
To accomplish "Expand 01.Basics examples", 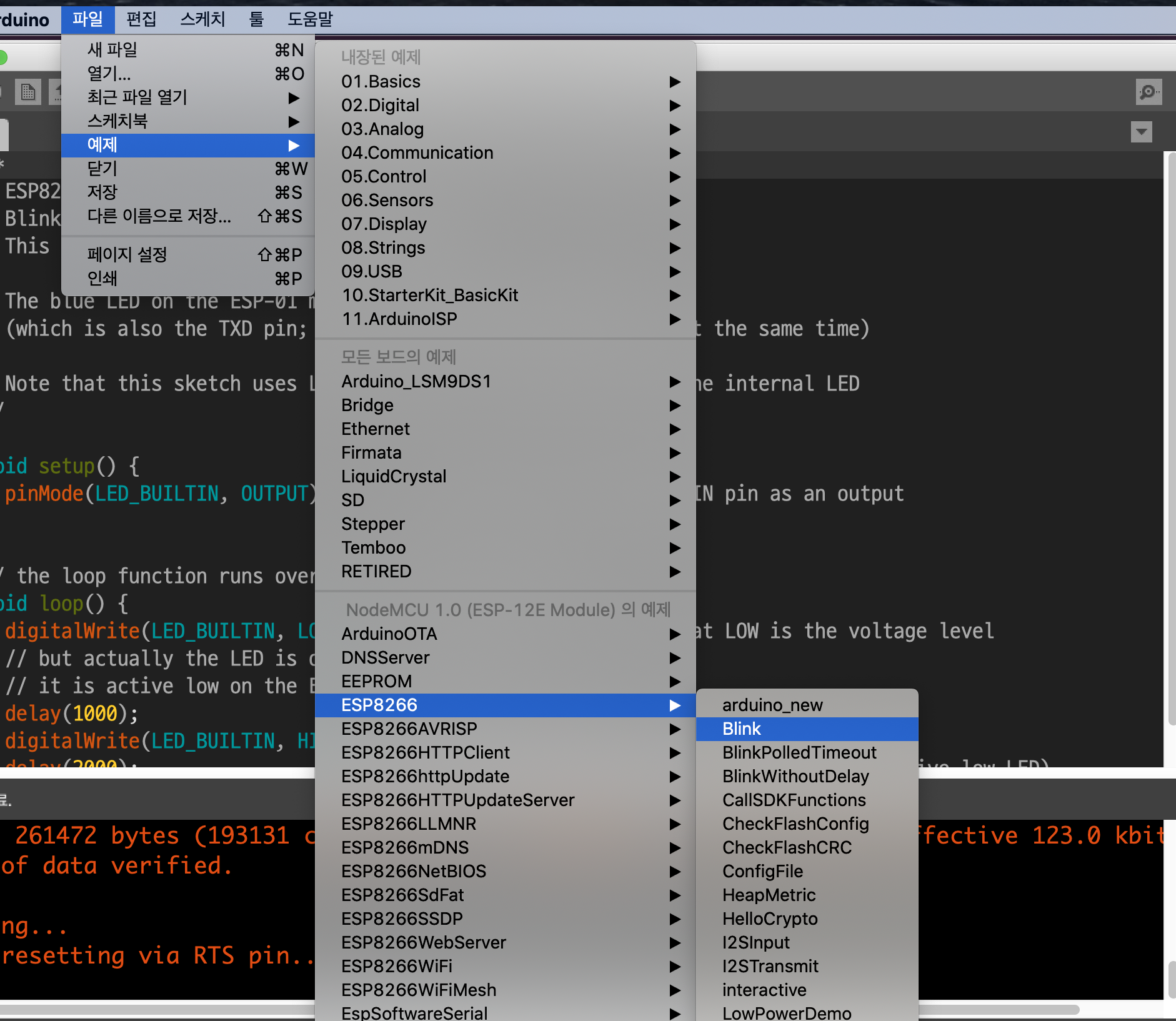I will click(506, 82).
